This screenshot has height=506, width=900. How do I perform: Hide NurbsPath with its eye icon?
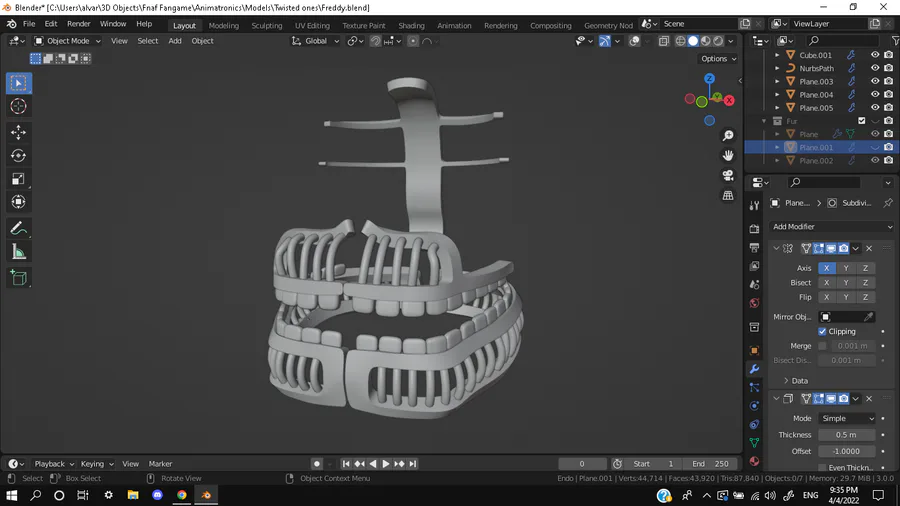(x=875, y=68)
